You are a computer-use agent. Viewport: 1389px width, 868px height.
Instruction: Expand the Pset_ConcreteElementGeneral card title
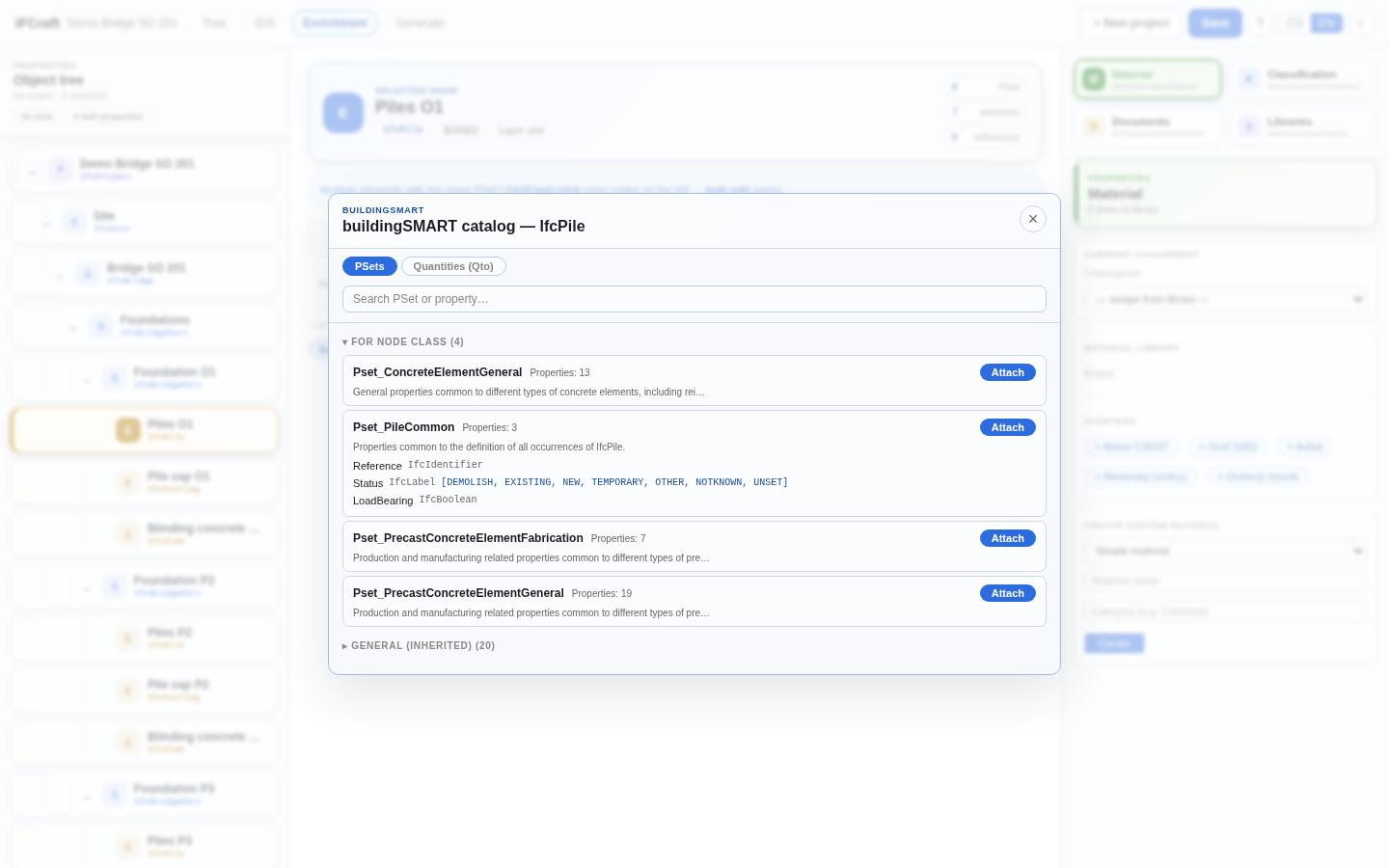click(437, 372)
